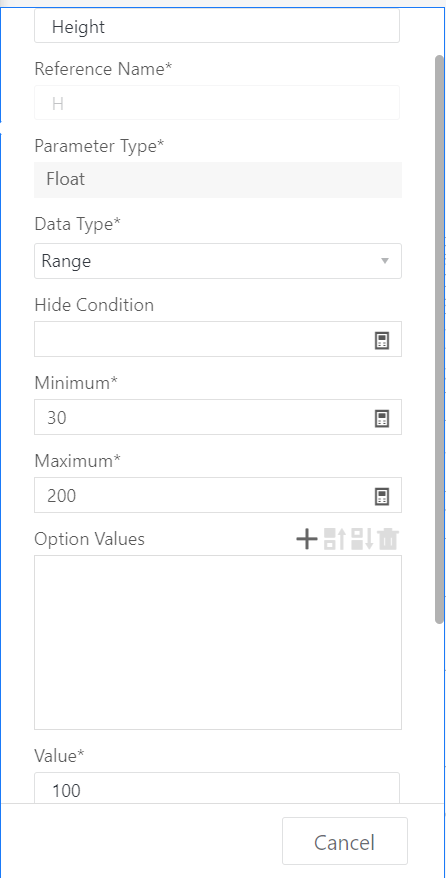
Task: Move the selected option value up
Action: point(334,539)
